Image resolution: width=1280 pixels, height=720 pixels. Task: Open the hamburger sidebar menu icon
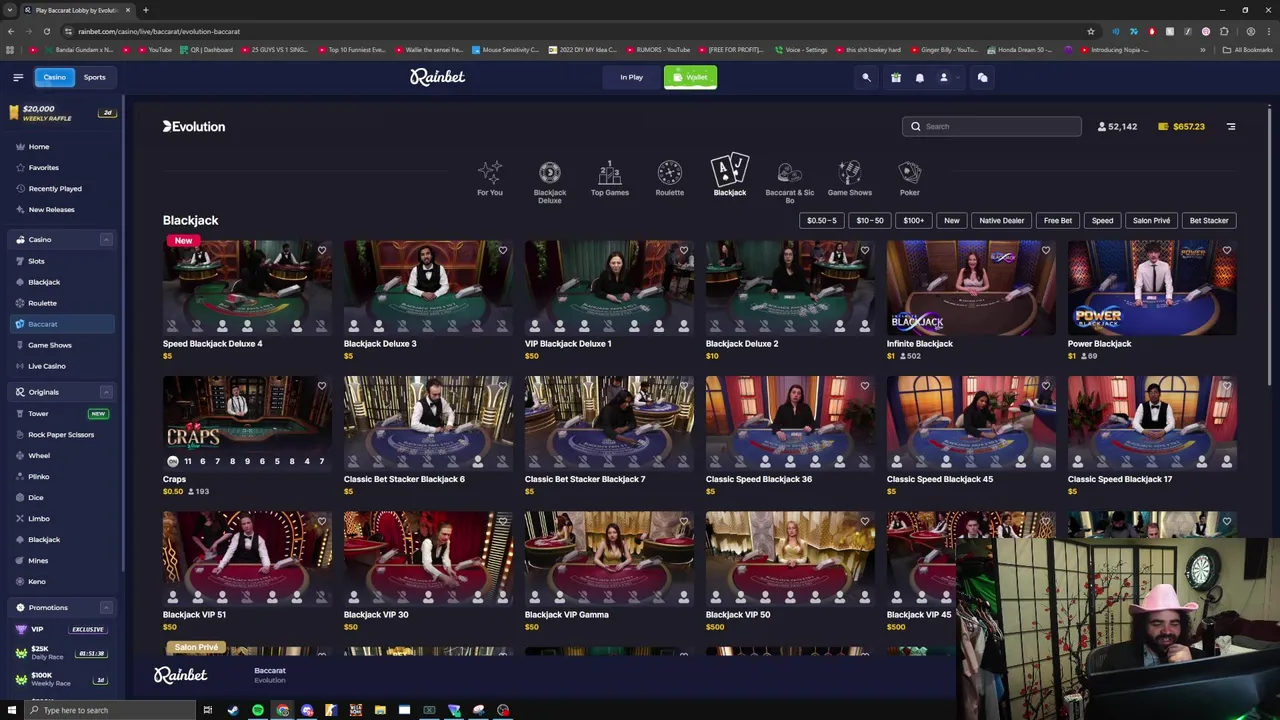click(18, 77)
